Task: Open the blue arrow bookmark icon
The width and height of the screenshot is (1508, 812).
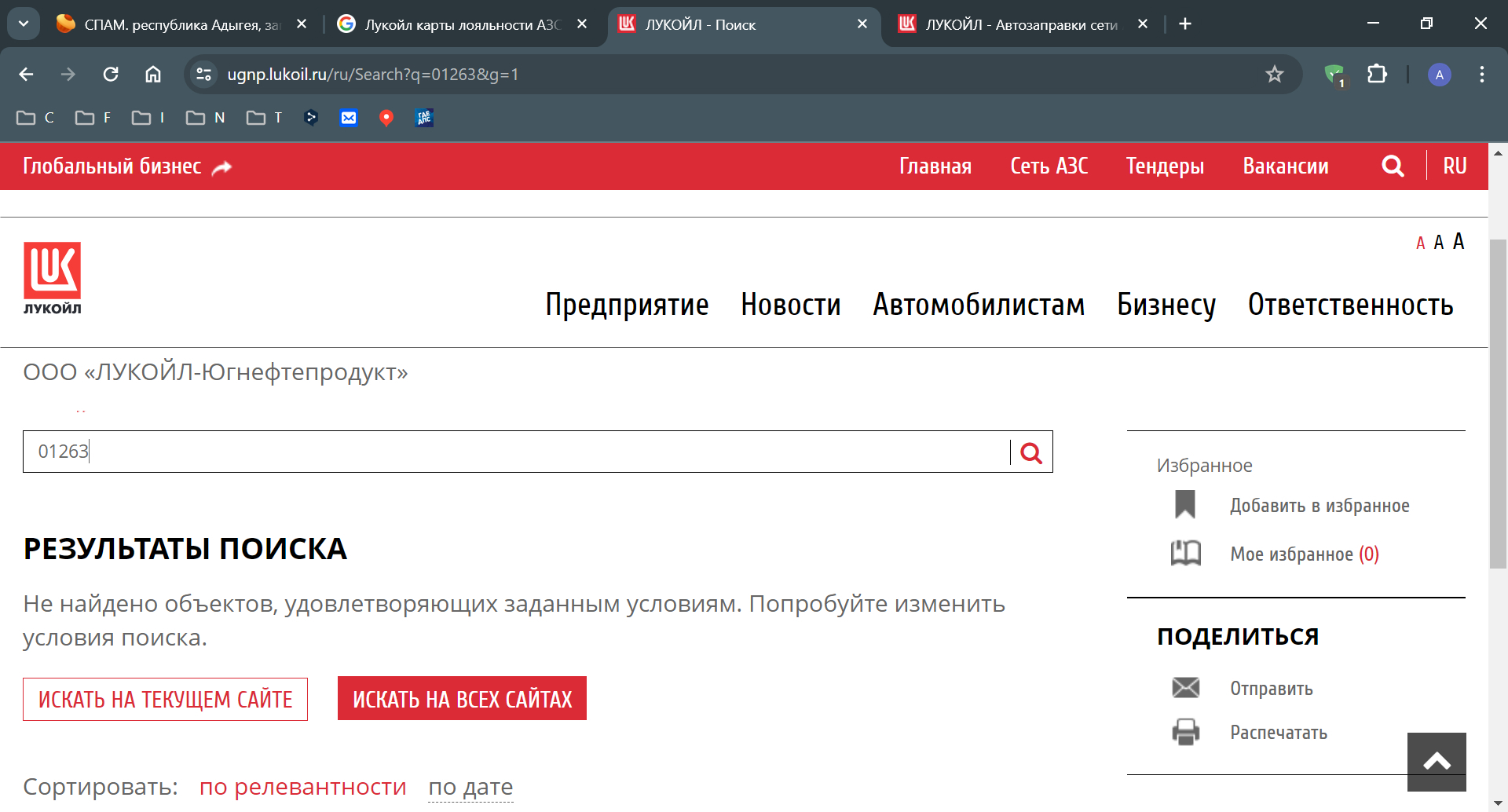Action: (311, 118)
